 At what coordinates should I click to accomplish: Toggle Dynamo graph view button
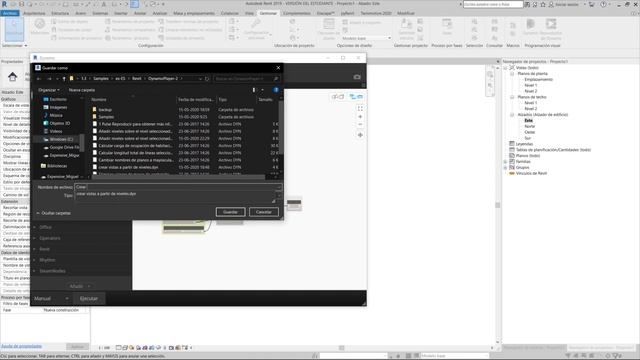356,97
